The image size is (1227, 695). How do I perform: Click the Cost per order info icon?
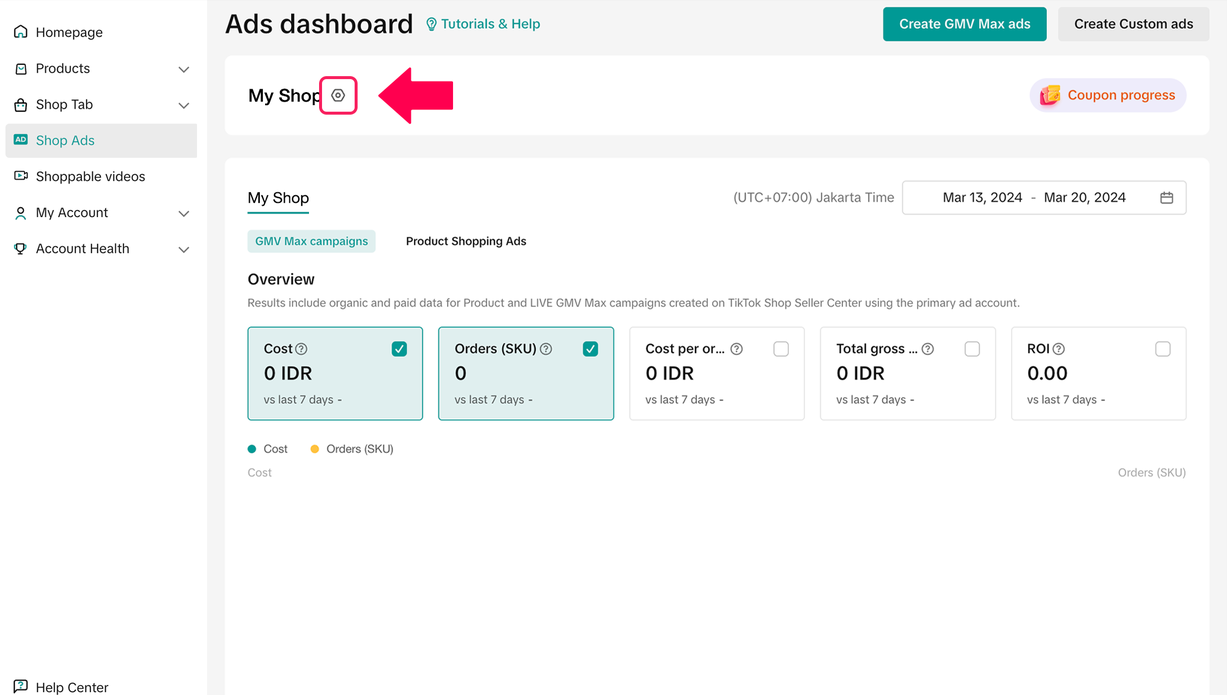point(736,349)
